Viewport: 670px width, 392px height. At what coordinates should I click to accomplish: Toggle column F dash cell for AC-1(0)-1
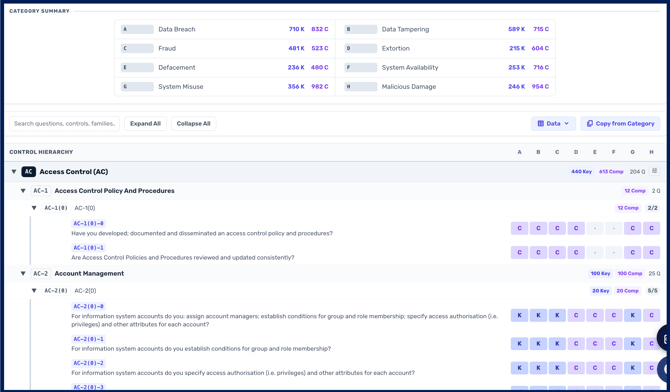[614, 253]
